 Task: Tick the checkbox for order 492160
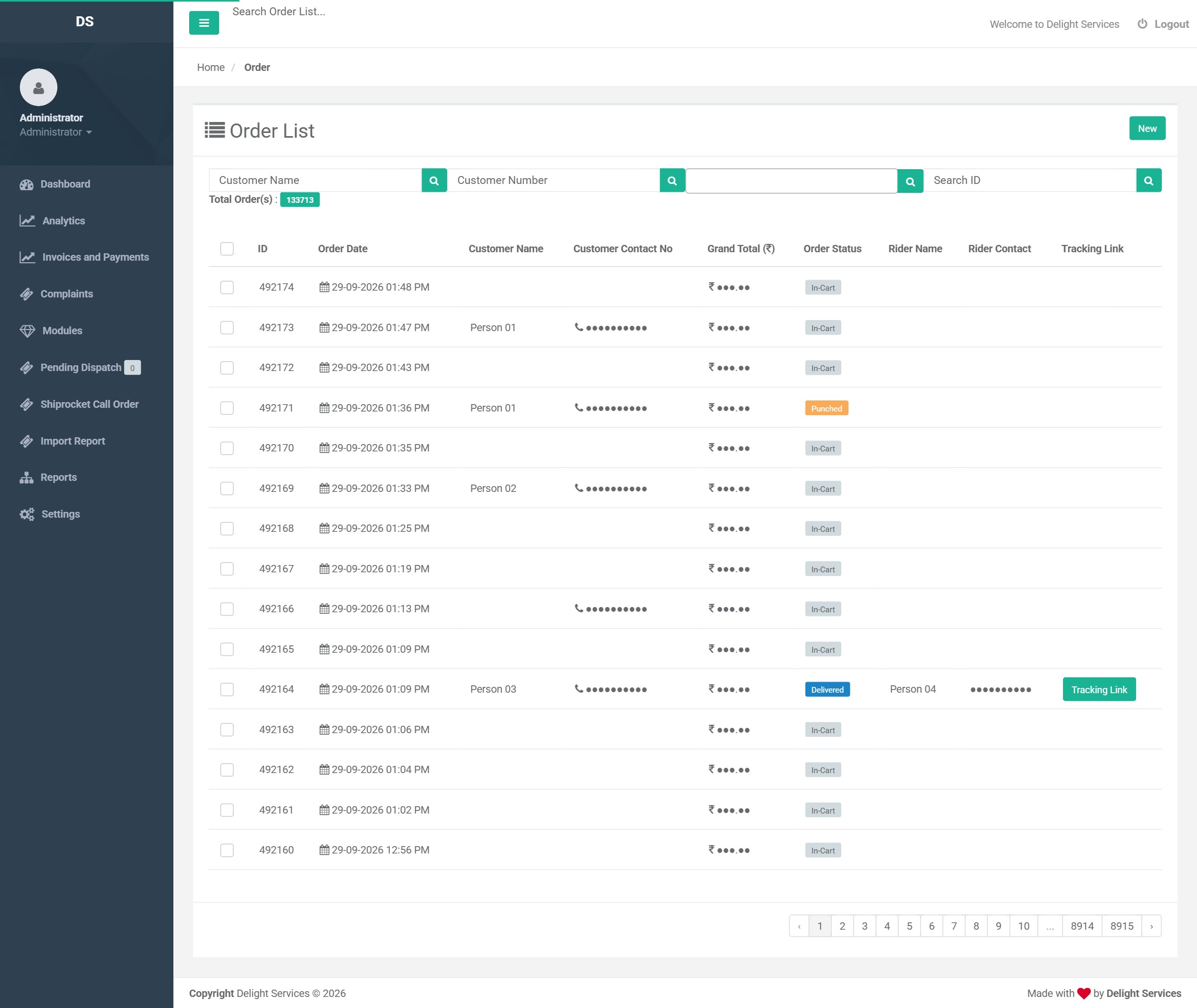pos(227,850)
